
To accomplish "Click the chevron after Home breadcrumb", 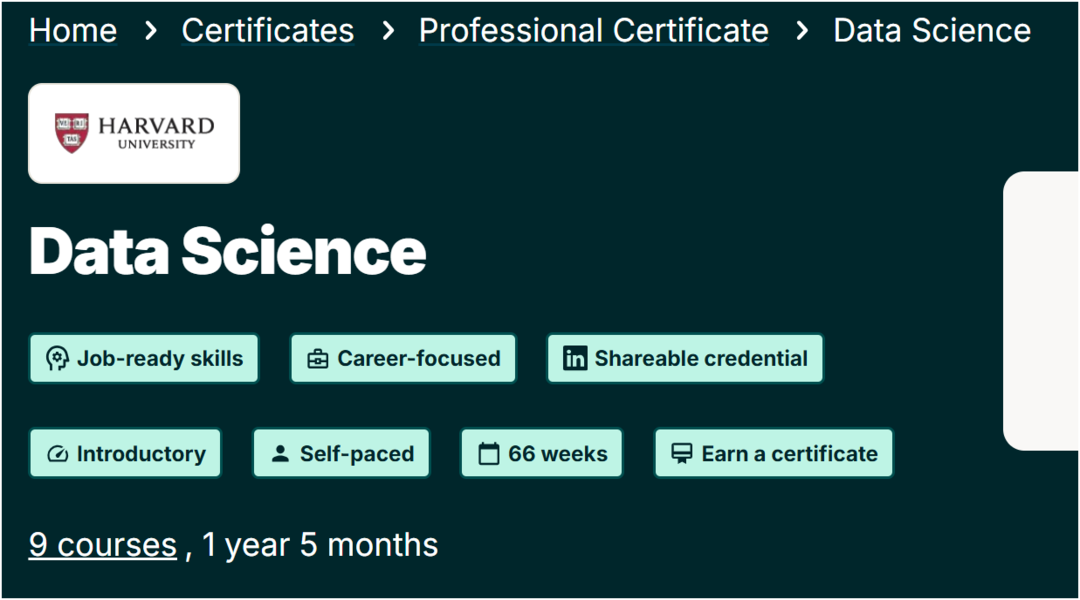I will tap(150, 30).
